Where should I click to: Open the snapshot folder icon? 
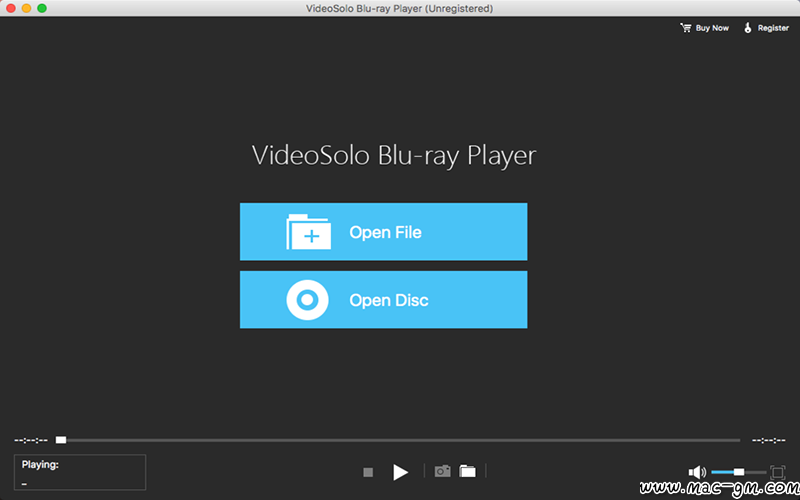[467, 471]
